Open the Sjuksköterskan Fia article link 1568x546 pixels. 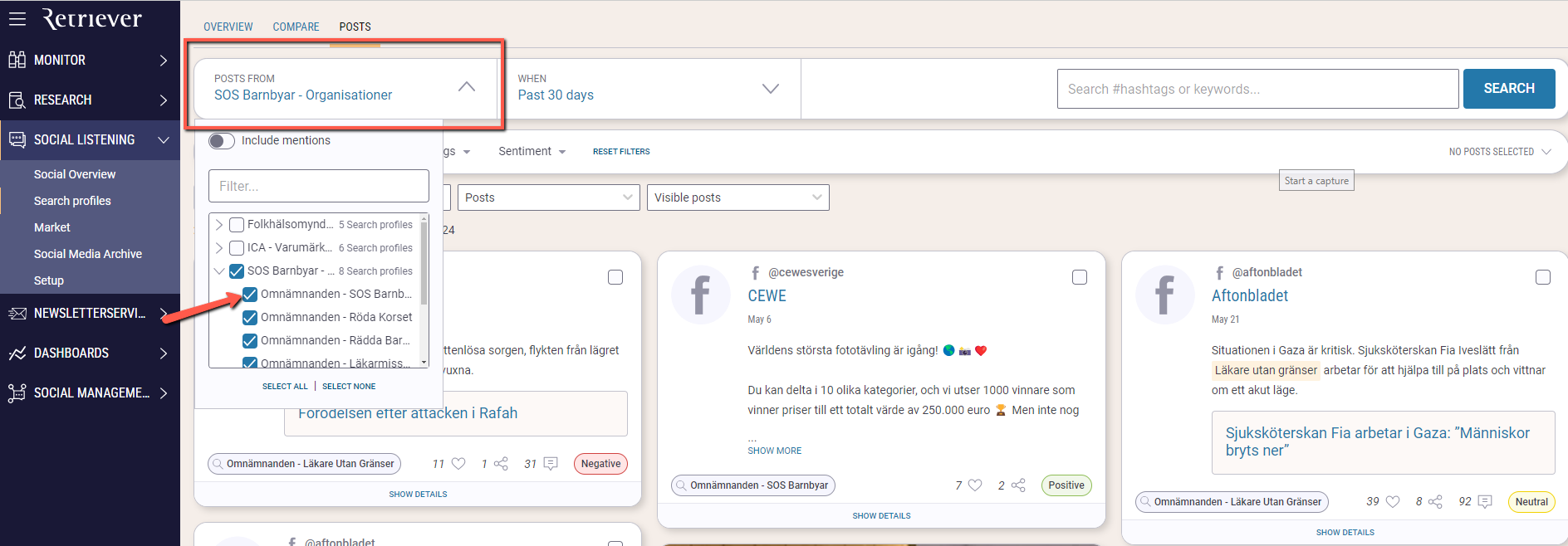[1377, 441]
